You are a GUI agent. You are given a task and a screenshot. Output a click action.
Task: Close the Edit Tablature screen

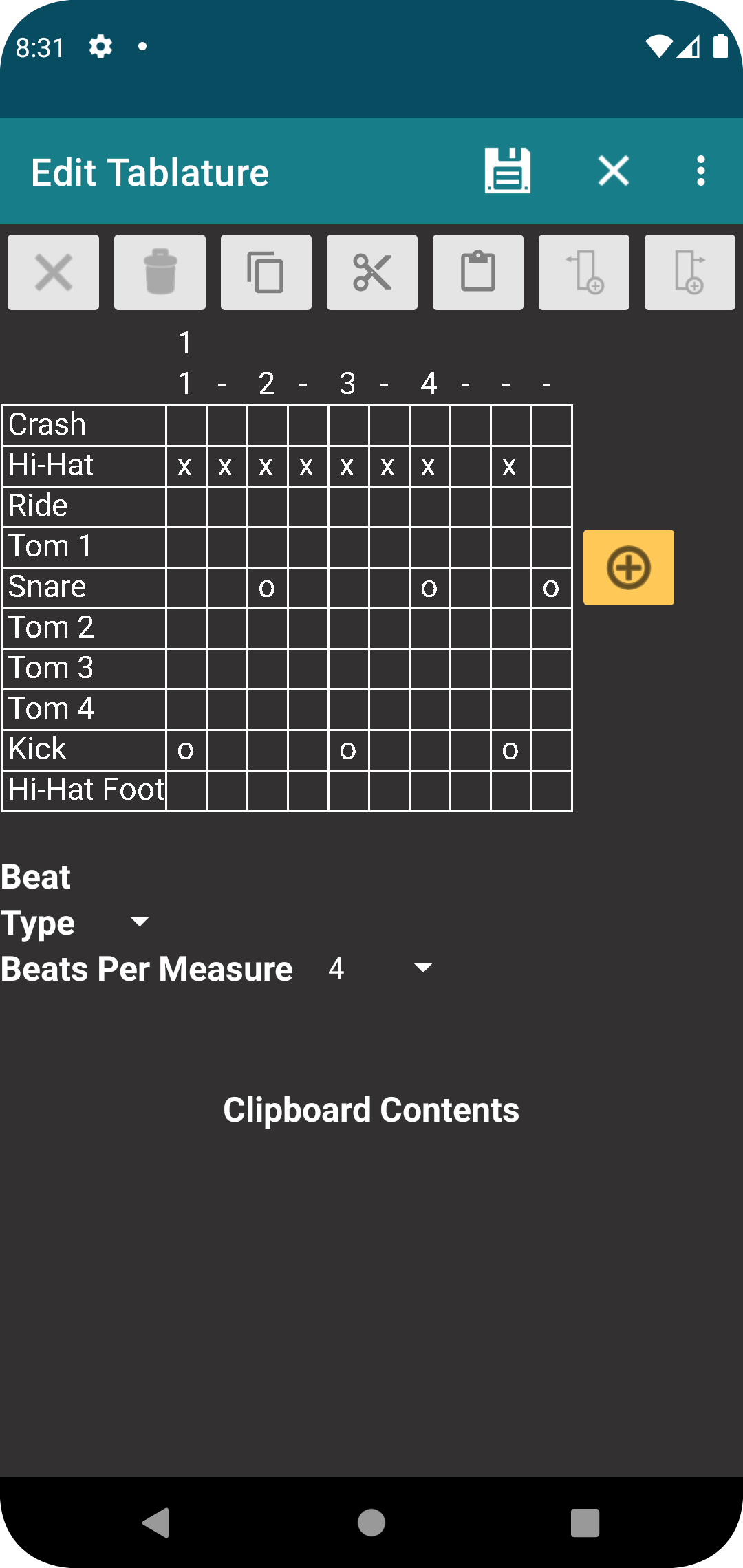612,171
